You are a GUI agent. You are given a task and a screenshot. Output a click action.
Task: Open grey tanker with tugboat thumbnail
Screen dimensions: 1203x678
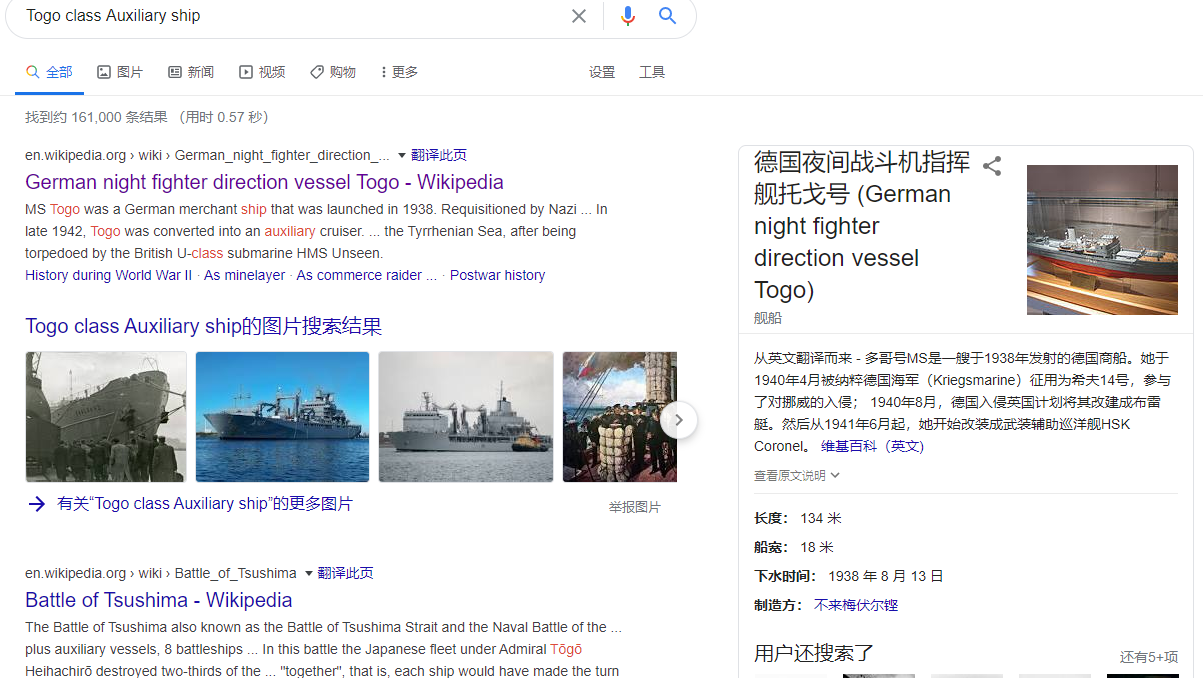pos(466,417)
